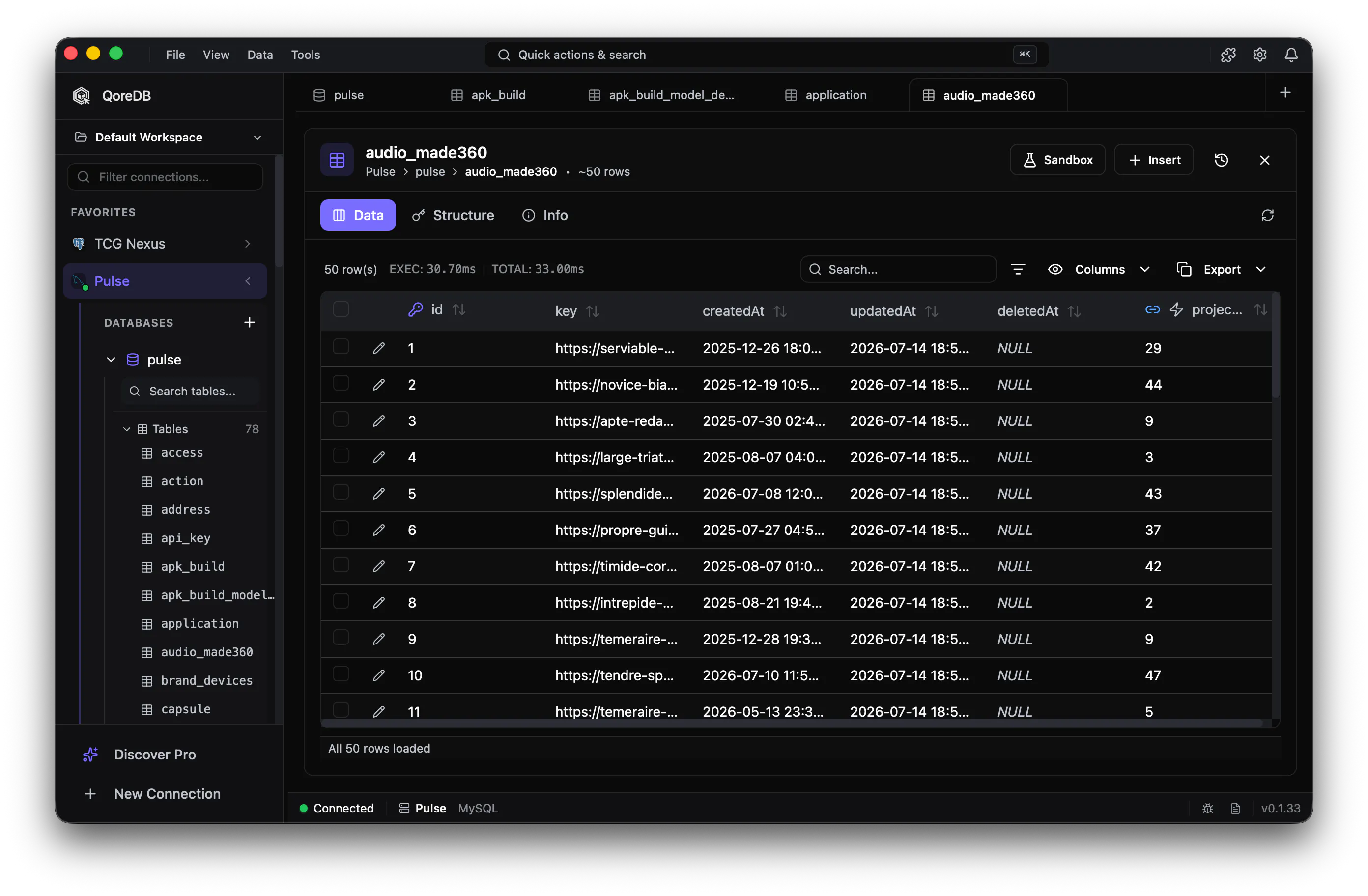Click the table horizontal scrollbar
The height and width of the screenshot is (896, 1368).
click(792, 723)
